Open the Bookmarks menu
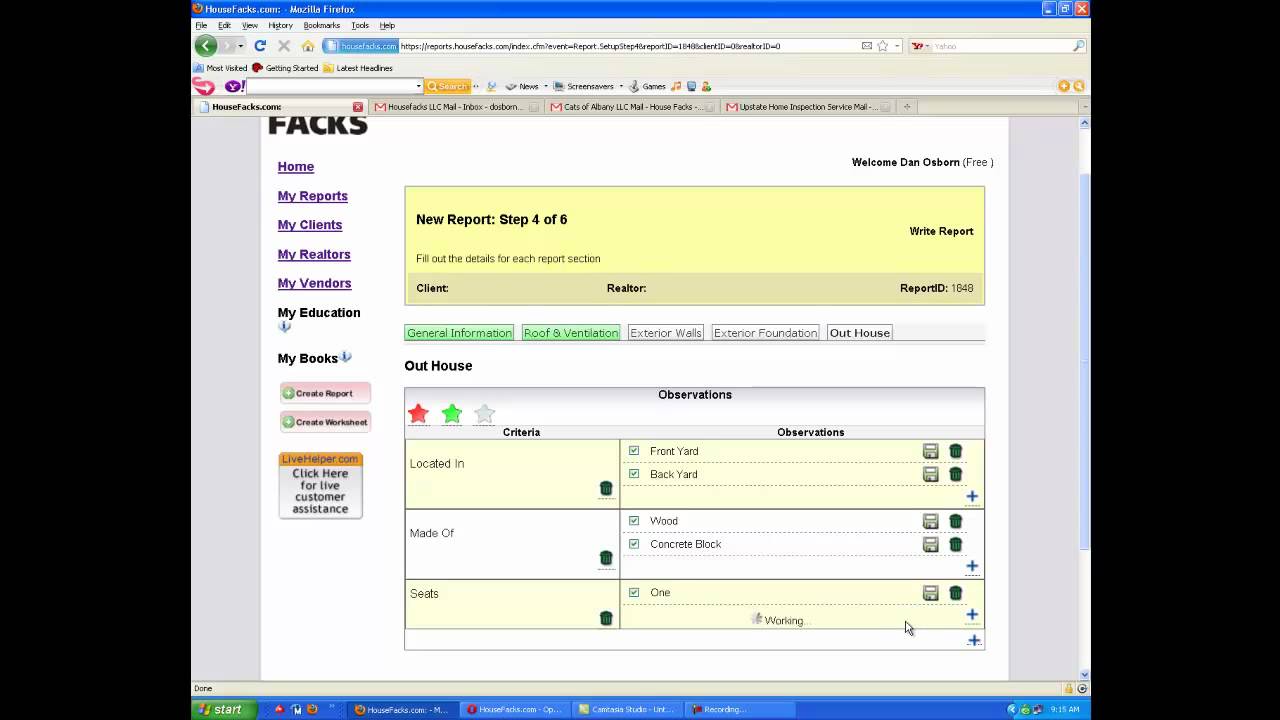Viewport: 1280px width, 720px height. (x=321, y=25)
